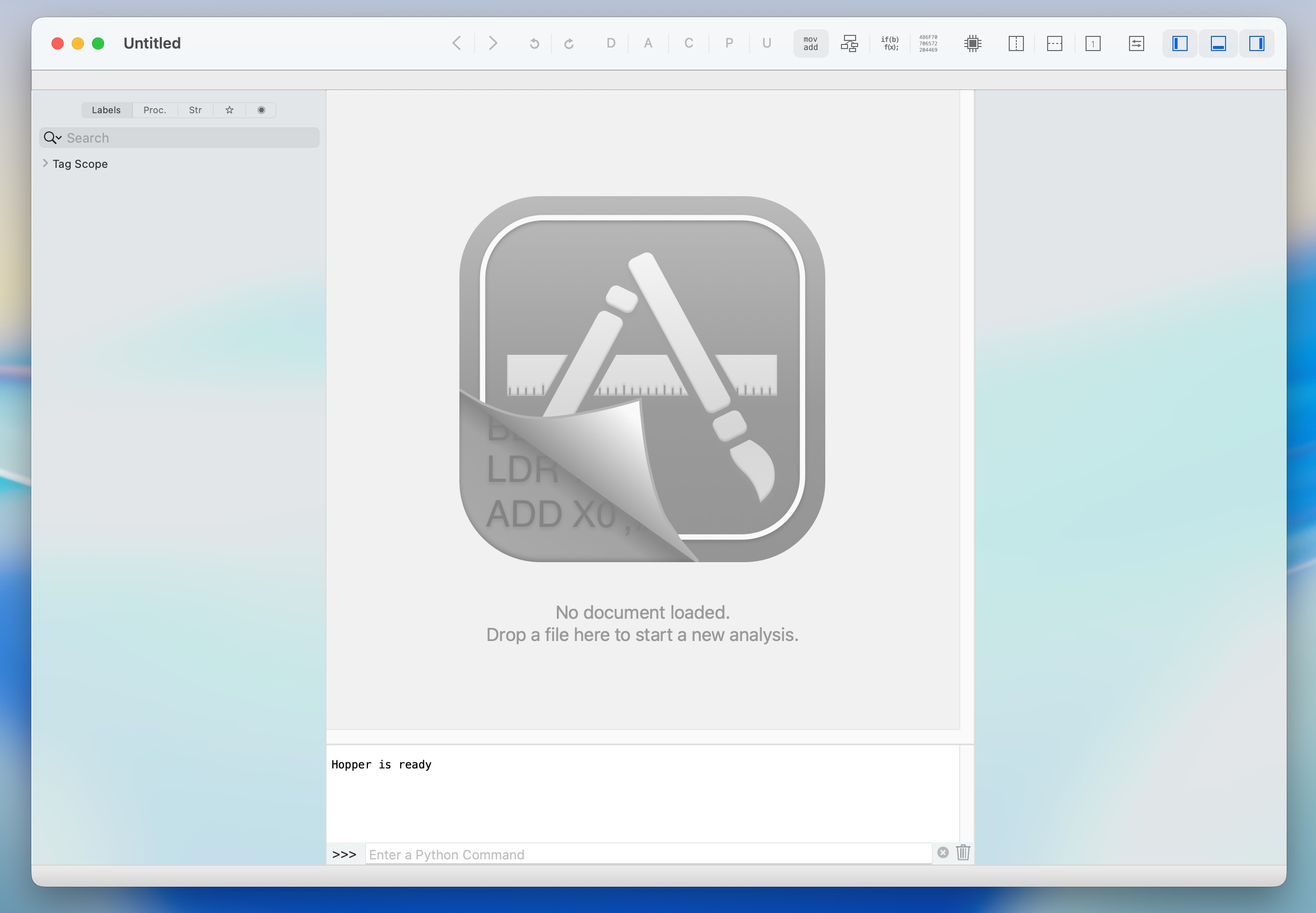This screenshot has width=1316, height=913.
Task: Click the Python command input field
Action: [648, 854]
